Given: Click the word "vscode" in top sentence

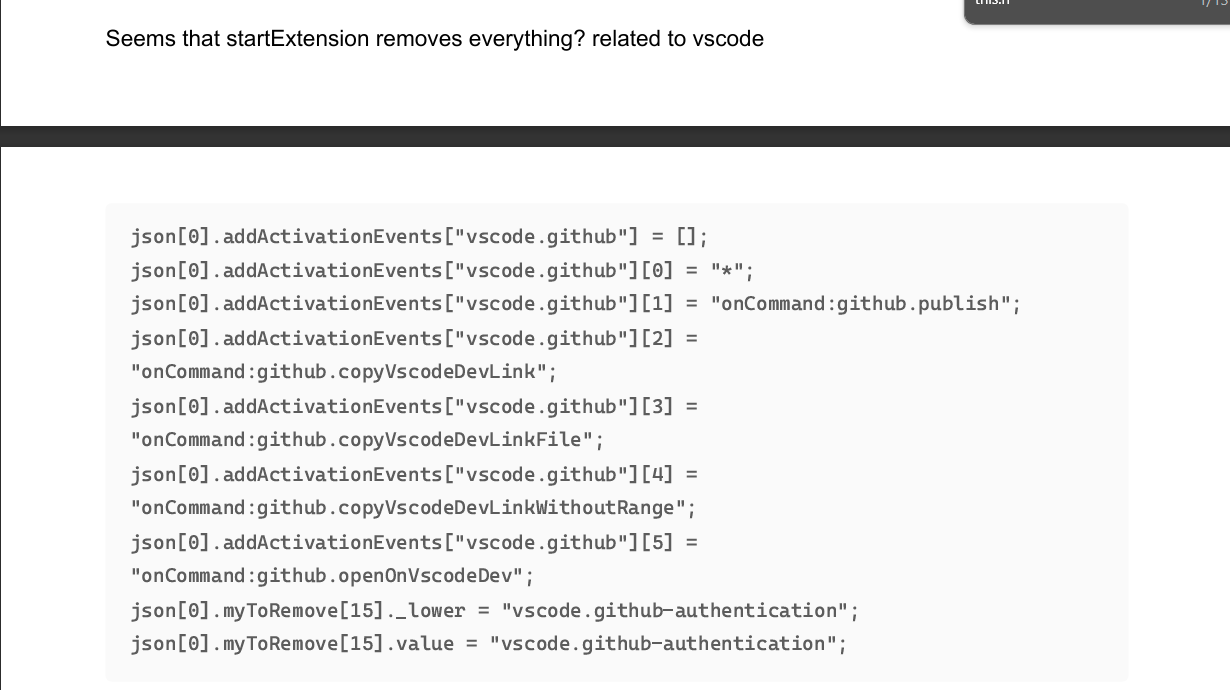Looking at the screenshot, I should coord(728,39).
